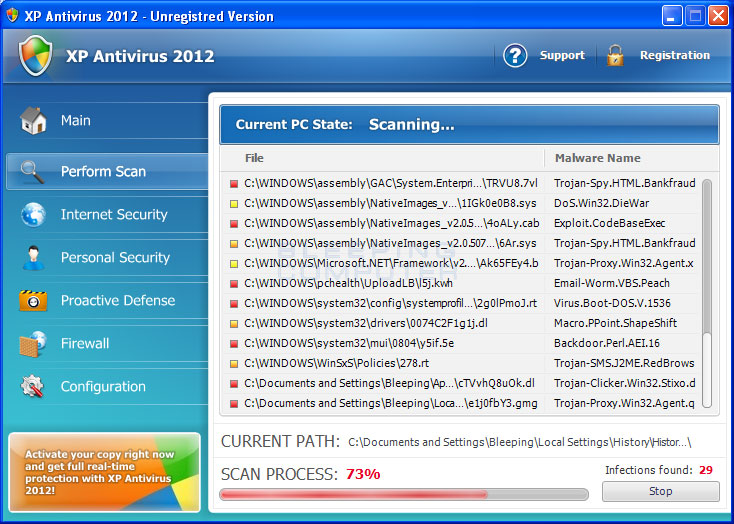Stop the running scan

tap(661, 491)
